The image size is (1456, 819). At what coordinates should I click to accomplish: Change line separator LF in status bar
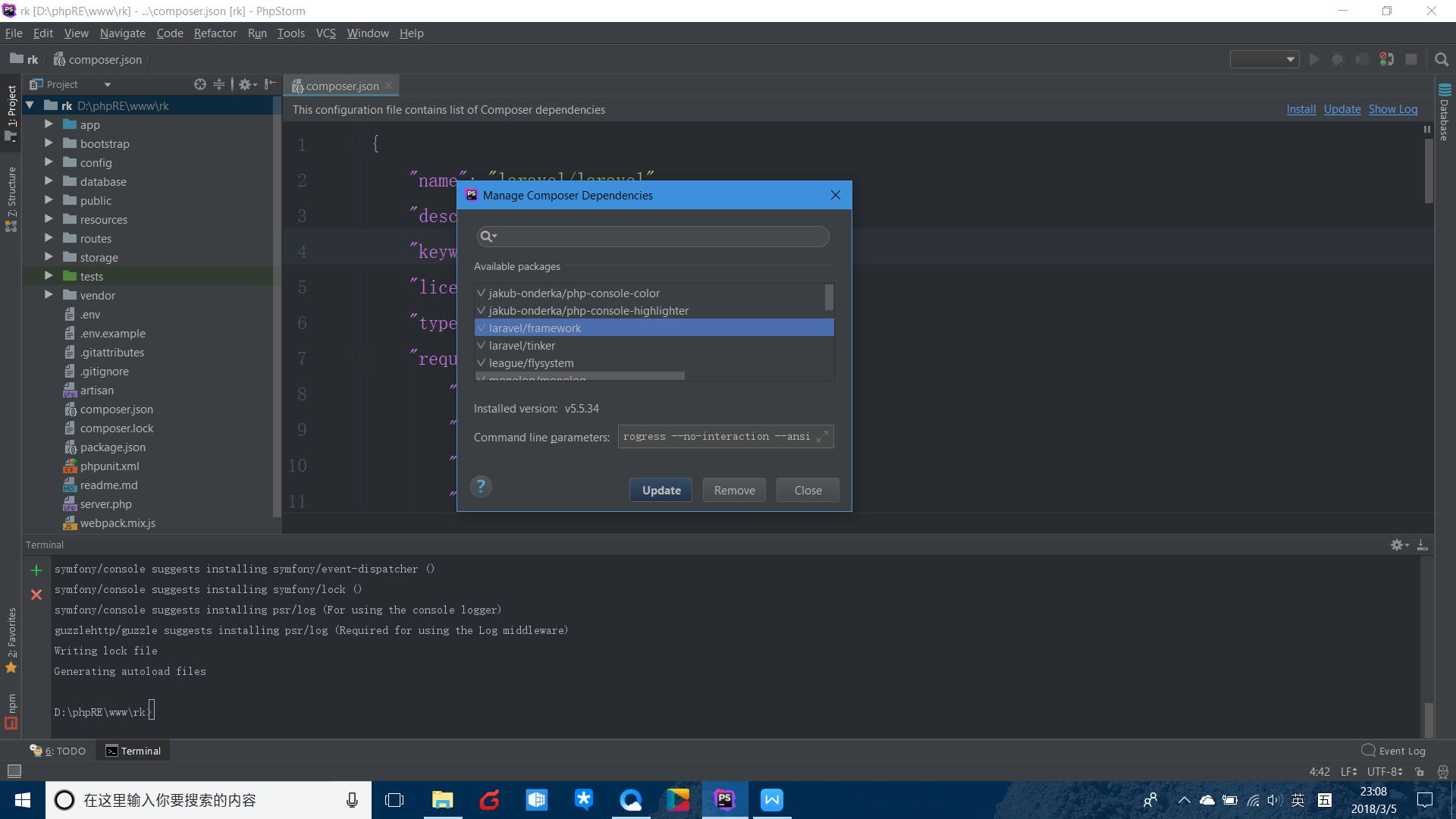[x=1348, y=772]
